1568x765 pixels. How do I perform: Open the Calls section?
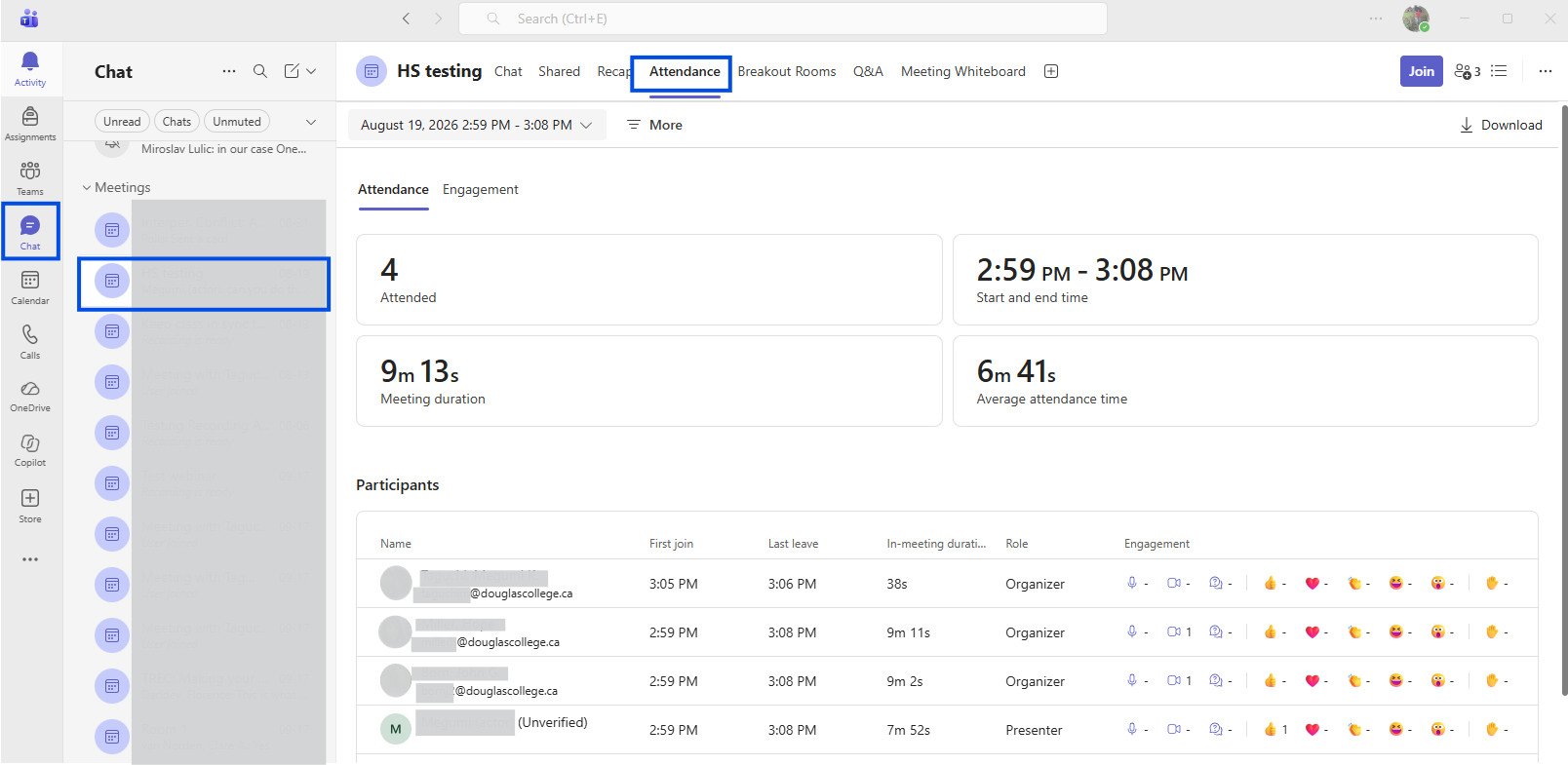pyautogui.click(x=30, y=342)
